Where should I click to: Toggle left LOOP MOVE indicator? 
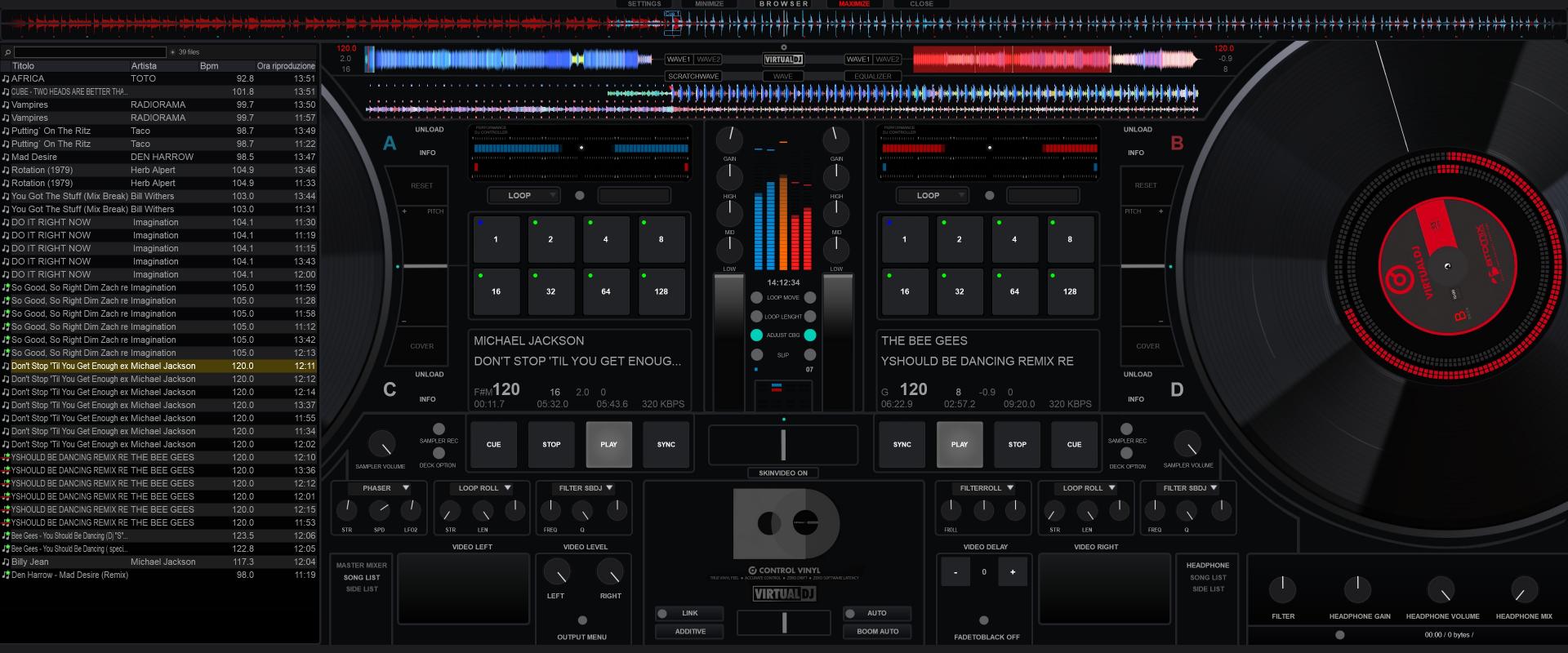pyautogui.click(x=756, y=298)
